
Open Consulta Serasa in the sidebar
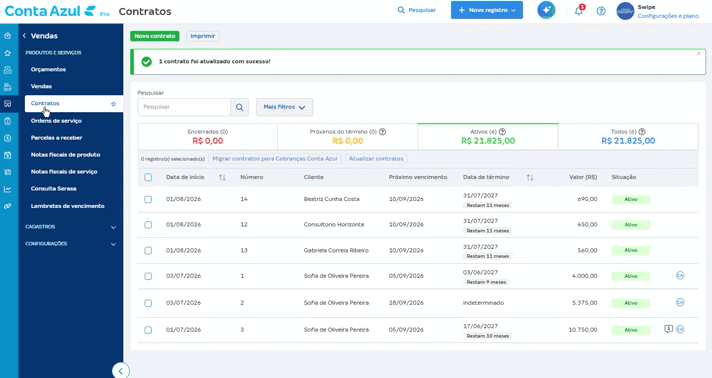coord(54,189)
